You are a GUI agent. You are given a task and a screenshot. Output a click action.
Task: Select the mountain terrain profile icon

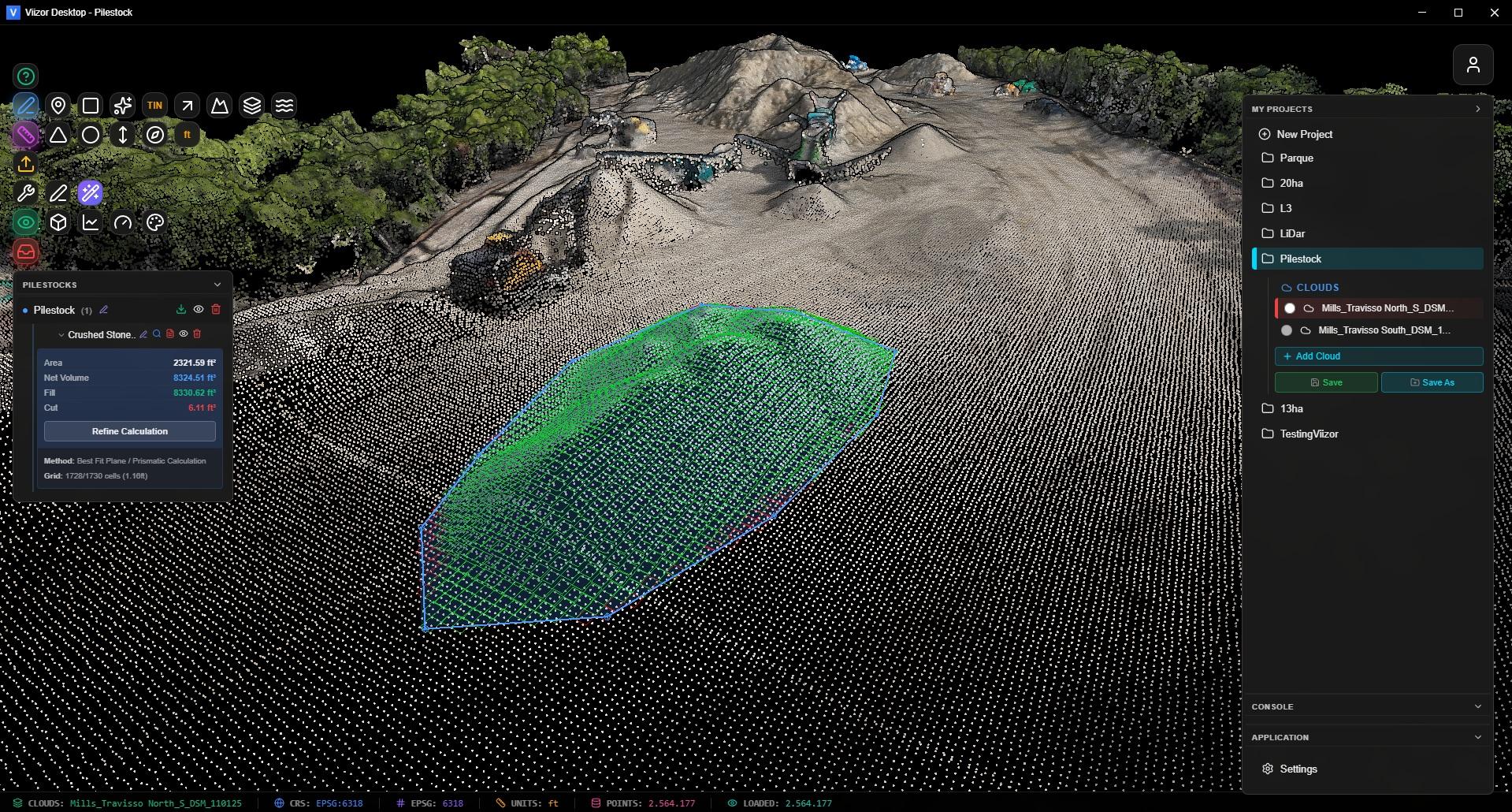point(219,106)
